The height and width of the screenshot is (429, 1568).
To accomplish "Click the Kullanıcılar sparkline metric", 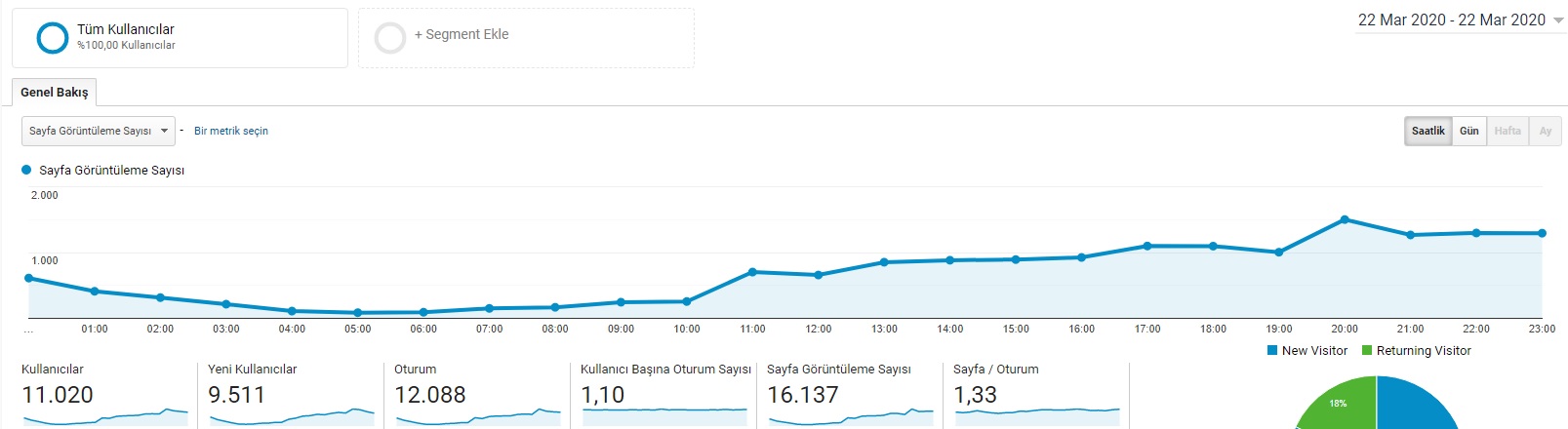I will coord(104,417).
